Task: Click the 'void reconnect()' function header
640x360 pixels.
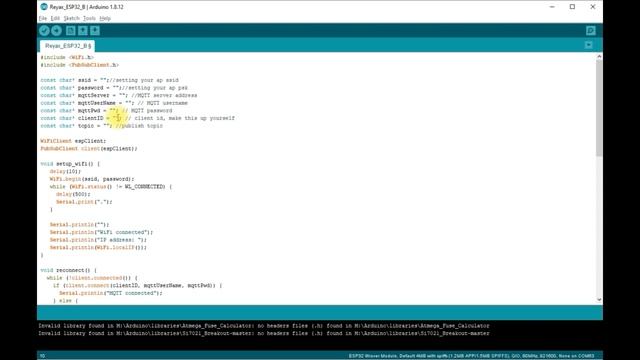Action: pos(69,270)
